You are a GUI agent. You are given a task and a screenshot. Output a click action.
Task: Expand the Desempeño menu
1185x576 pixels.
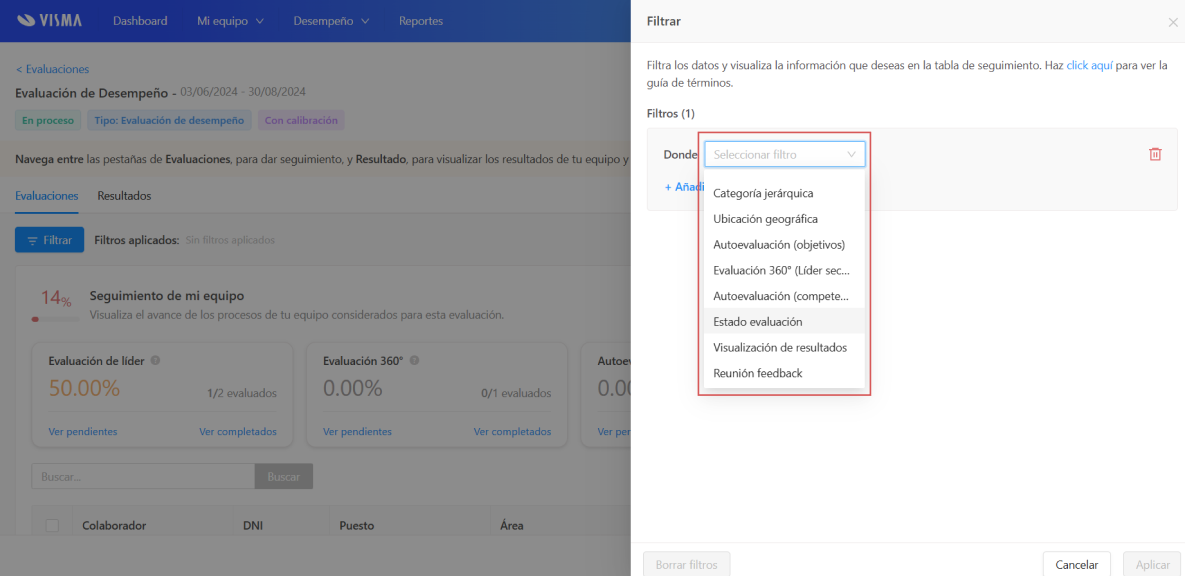click(331, 21)
